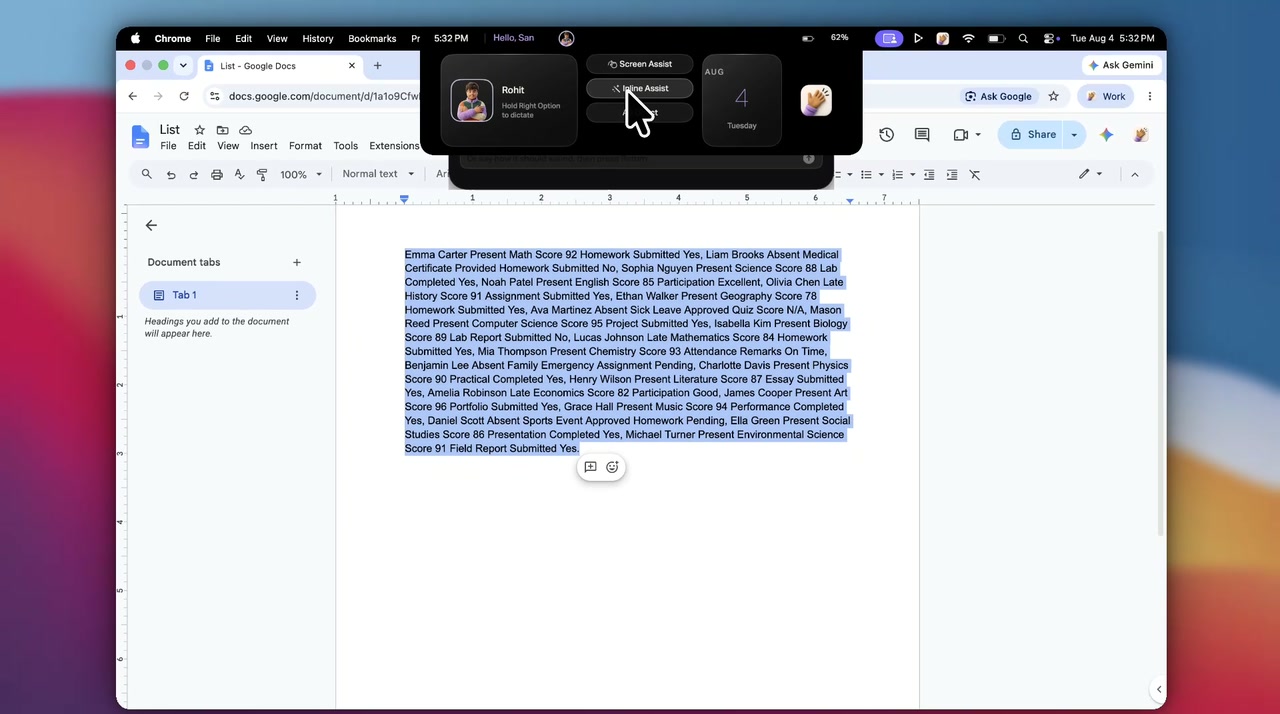Click the Inline Assist button
The image size is (1280, 714).
click(640, 88)
